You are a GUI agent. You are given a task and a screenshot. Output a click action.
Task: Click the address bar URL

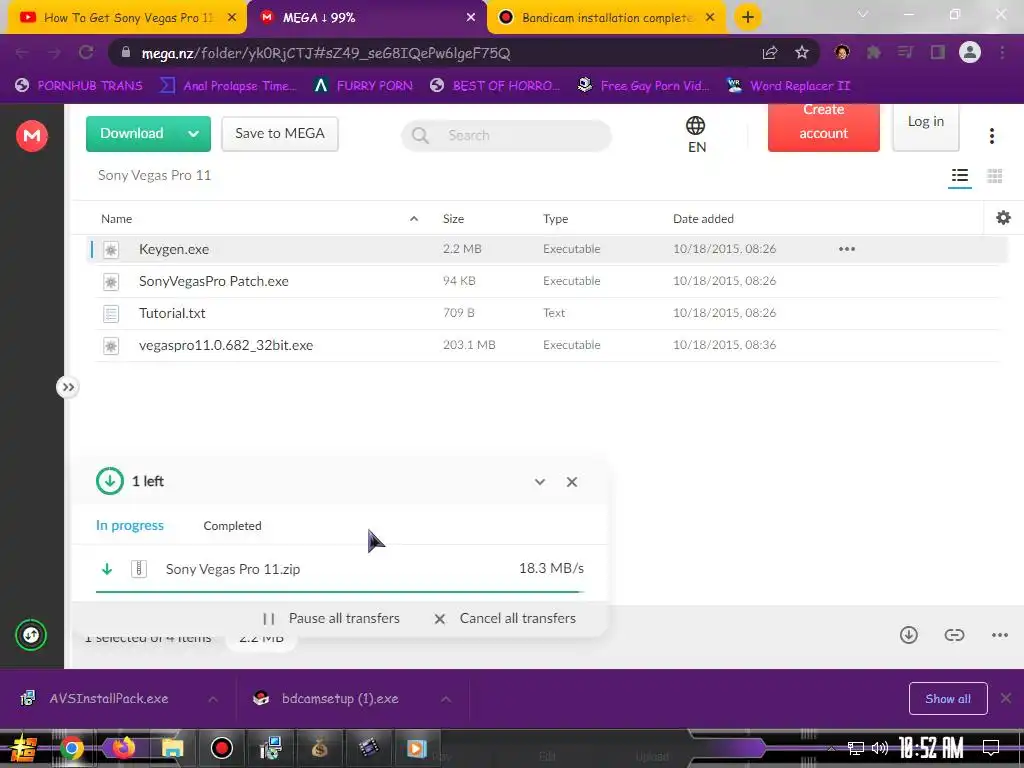point(326,53)
